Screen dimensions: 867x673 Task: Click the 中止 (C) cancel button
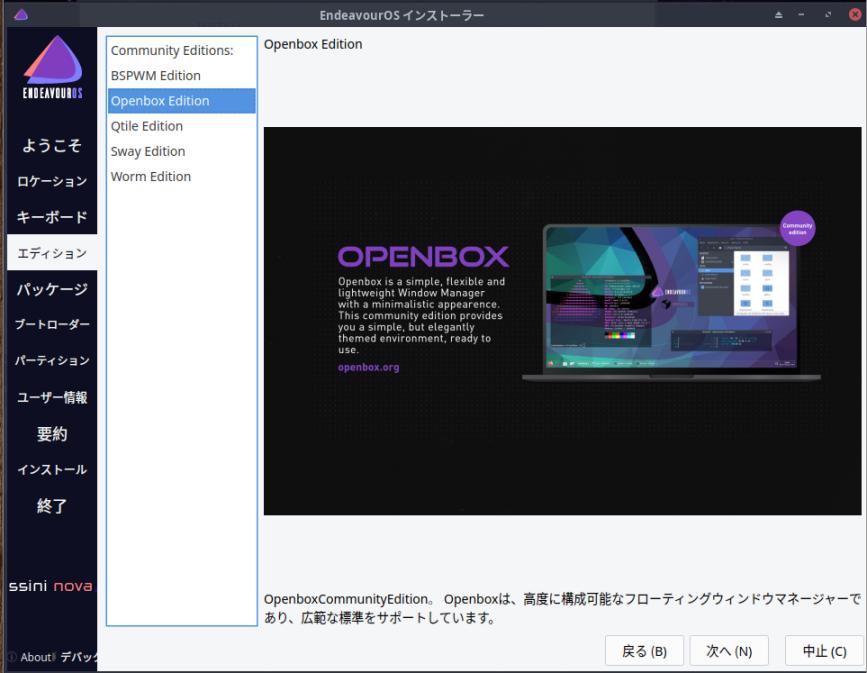[x=824, y=651]
